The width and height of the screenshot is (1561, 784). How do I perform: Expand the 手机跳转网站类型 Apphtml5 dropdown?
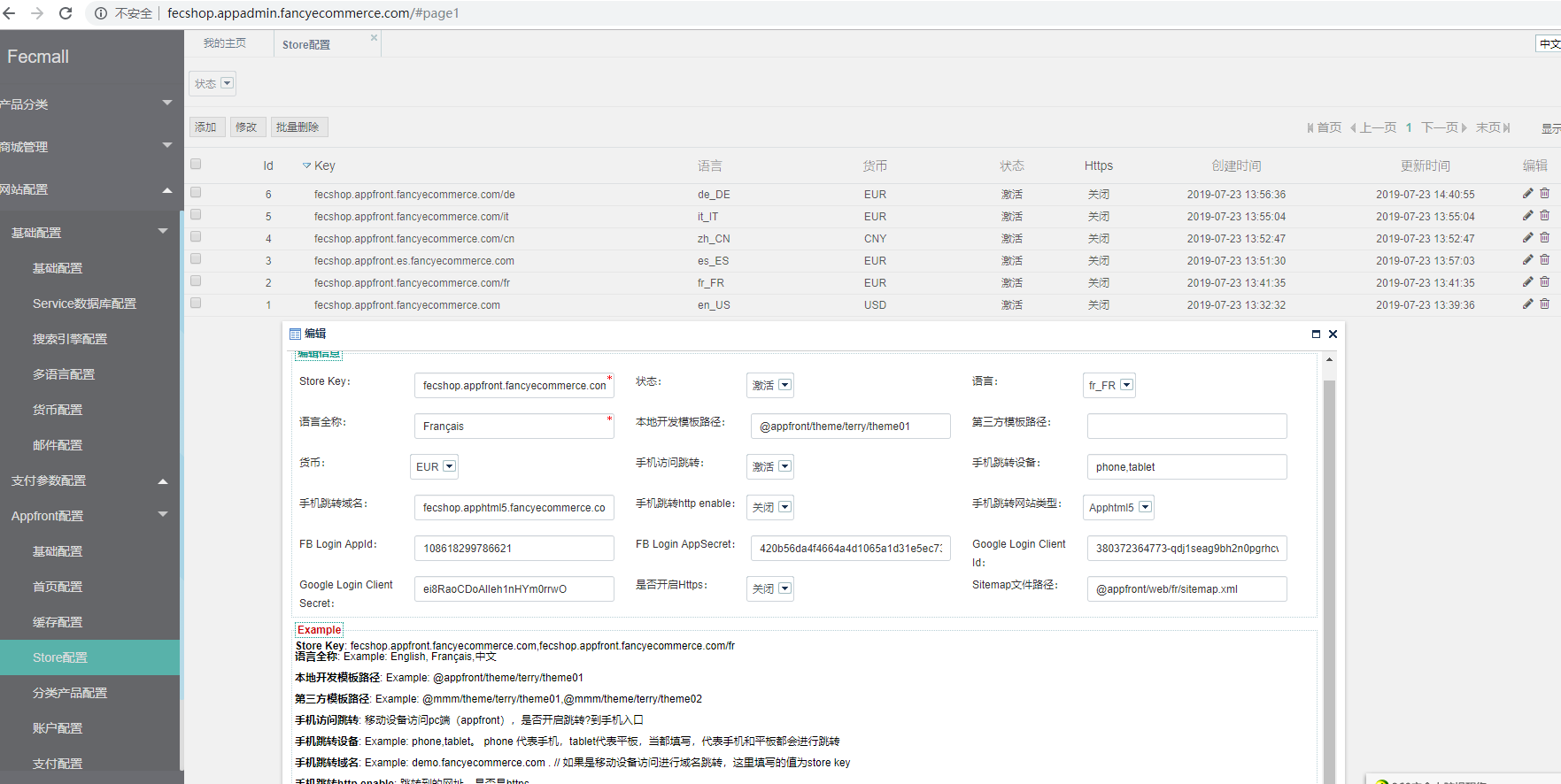tap(1119, 507)
